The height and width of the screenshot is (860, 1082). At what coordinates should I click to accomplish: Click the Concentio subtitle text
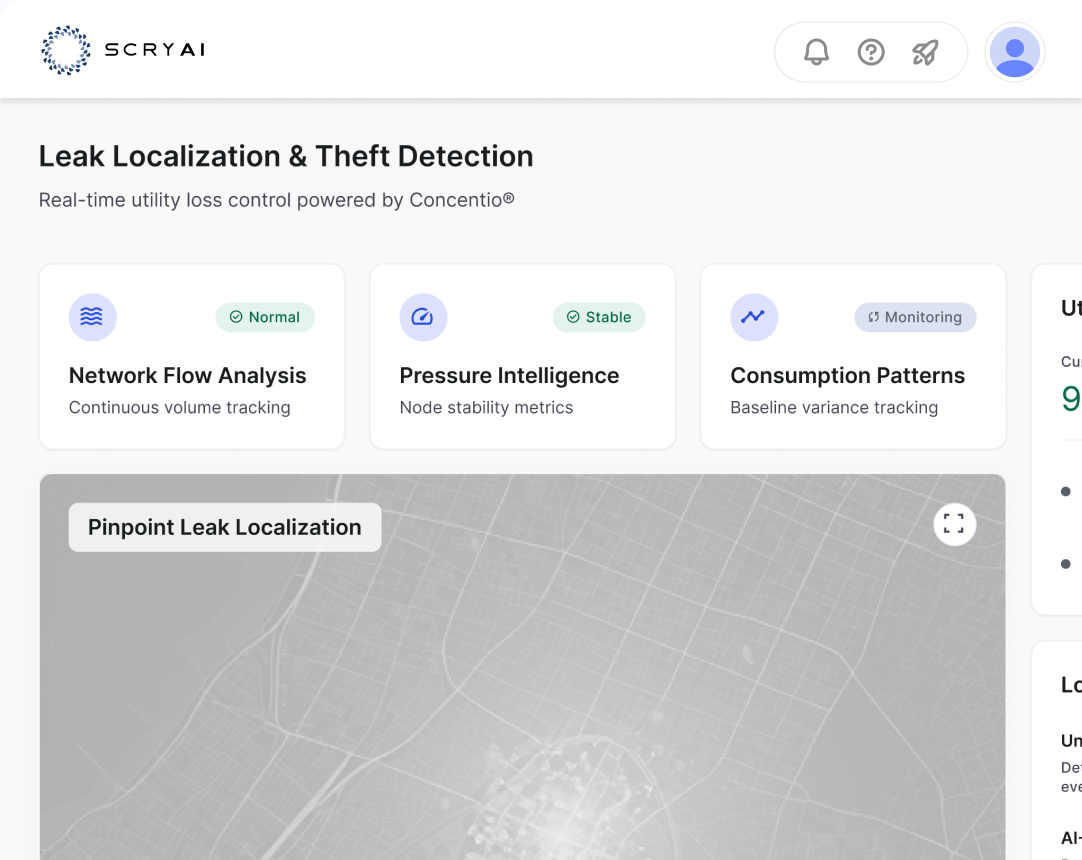coord(277,200)
